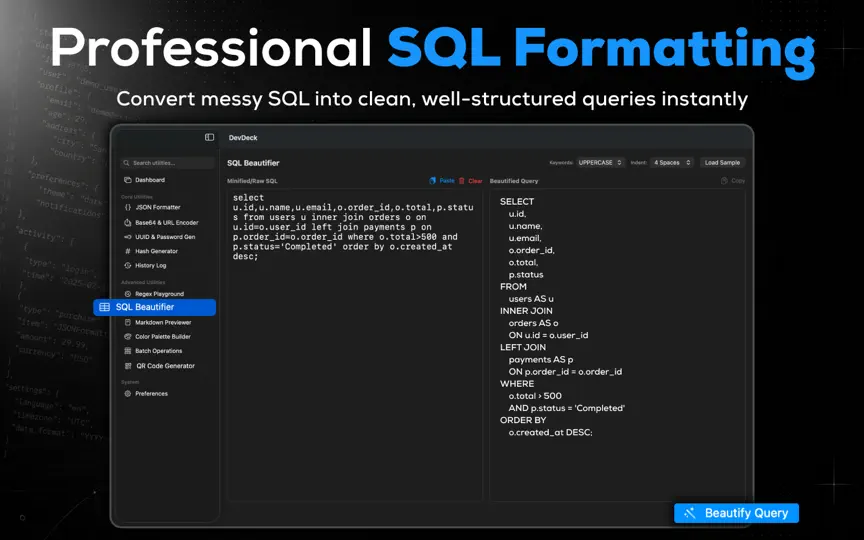
Task: Click the Preferences gear icon
Action: (128, 394)
